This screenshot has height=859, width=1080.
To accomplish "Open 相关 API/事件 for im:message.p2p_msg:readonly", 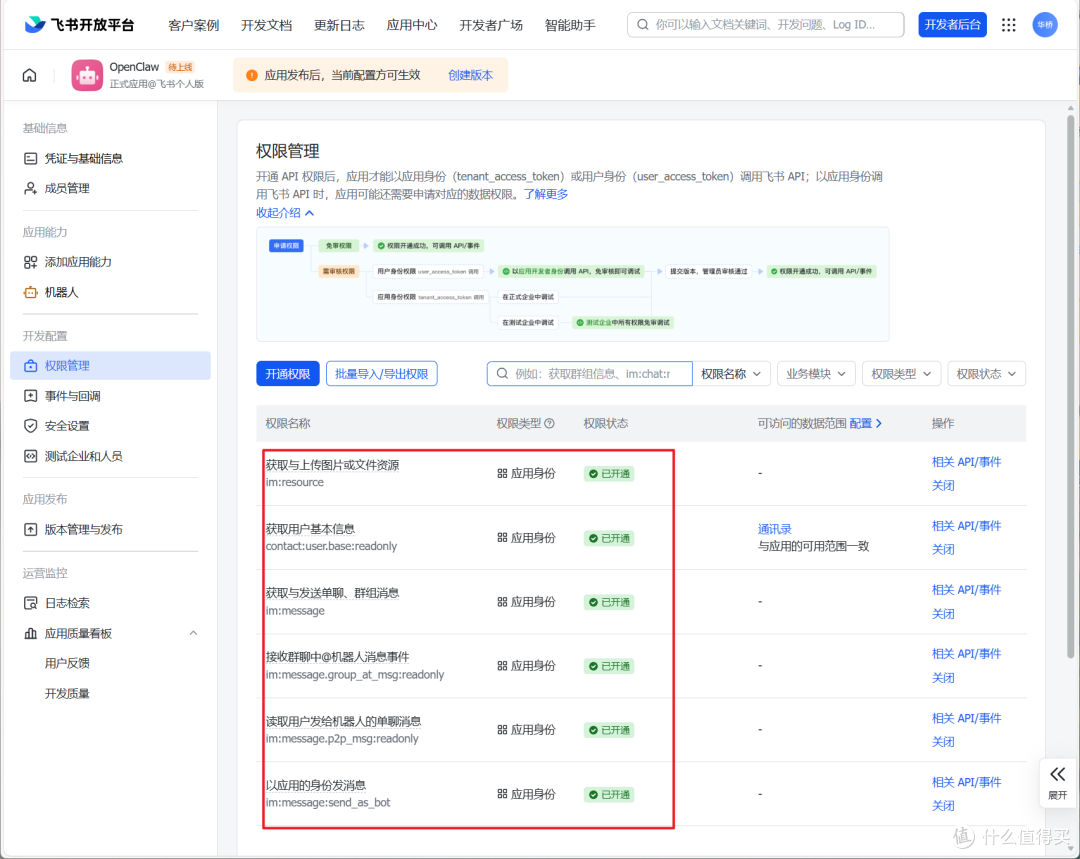I will [x=966, y=718].
